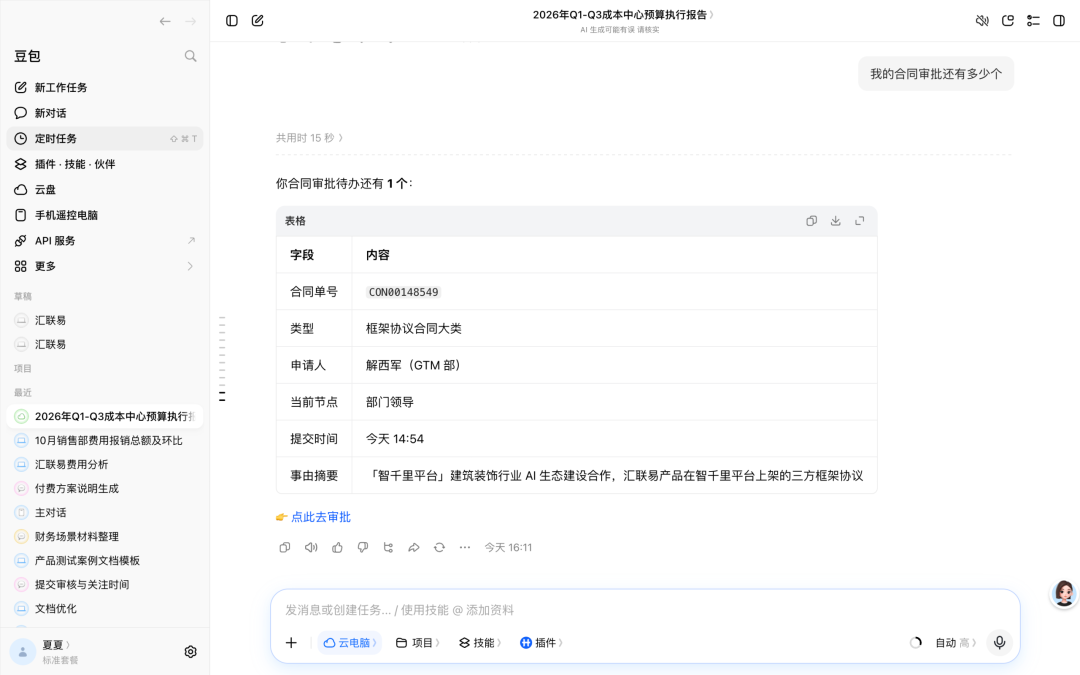Screen dimensions: 1080x675
Task: Open the 项目 selector in the input bar
Action: click(x=417, y=643)
